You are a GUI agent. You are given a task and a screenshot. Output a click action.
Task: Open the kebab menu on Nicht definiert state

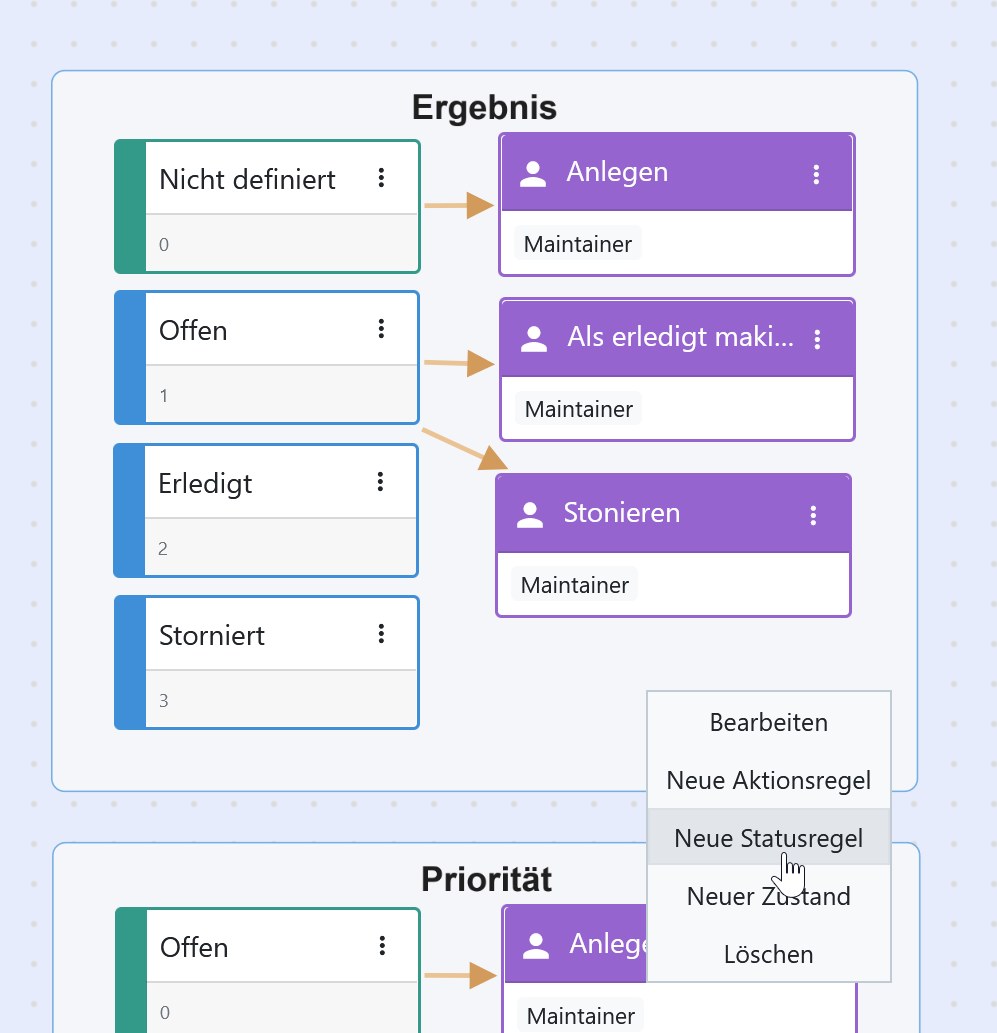(381, 178)
